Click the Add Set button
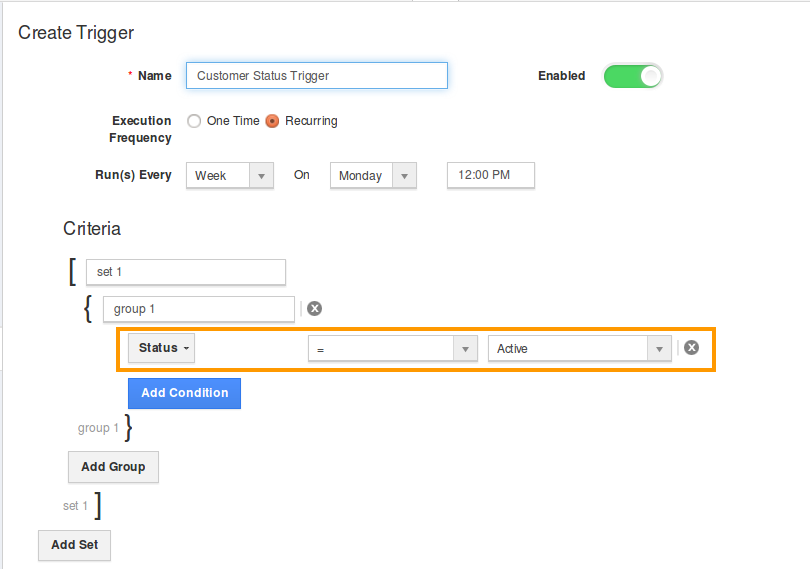Screen dimensions: 810x569 point(74,545)
